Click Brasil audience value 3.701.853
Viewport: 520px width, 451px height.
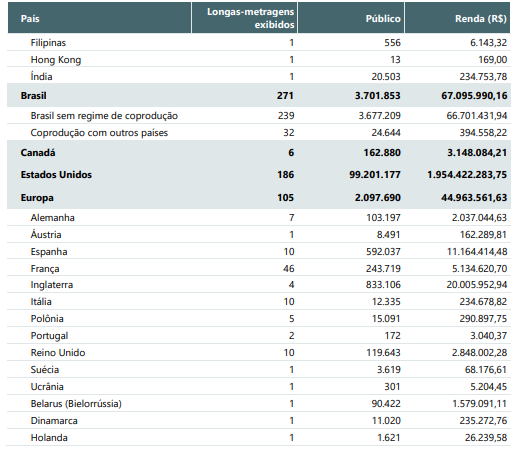click(x=377, y=96)
